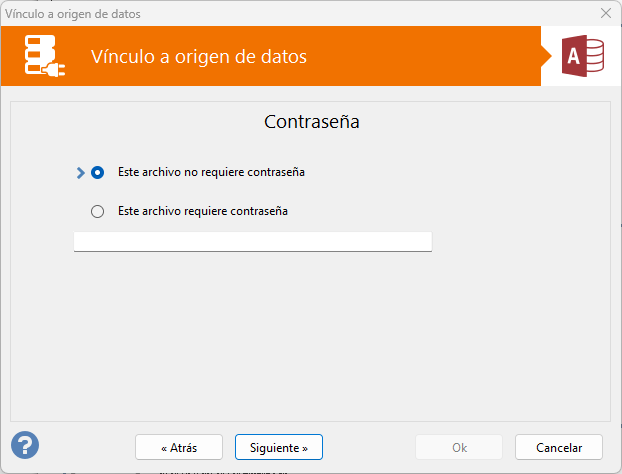The width and height of the screenshot is (622, 474).
Task: Click the orange banner title text
Action: [x=198, y=57]
